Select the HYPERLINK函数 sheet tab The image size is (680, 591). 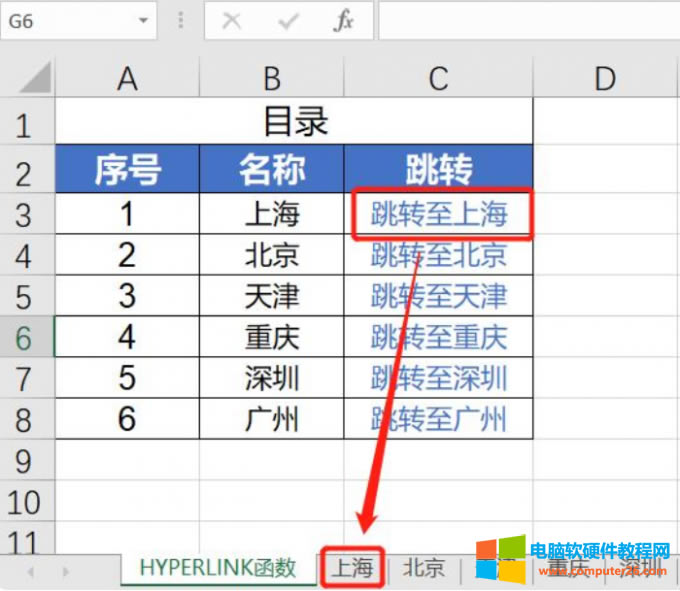pos(218,568)
